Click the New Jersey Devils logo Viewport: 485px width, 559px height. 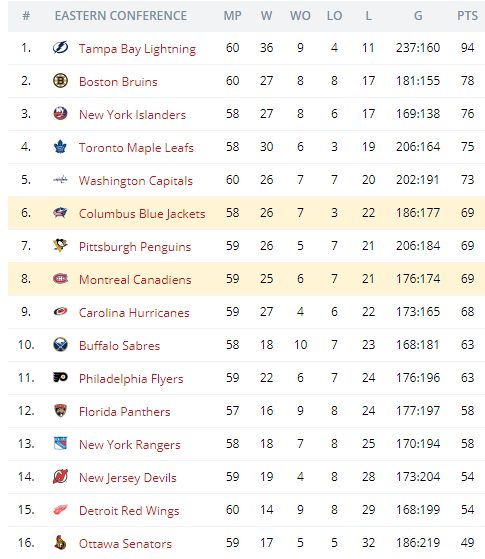click(x=60, y=476)
